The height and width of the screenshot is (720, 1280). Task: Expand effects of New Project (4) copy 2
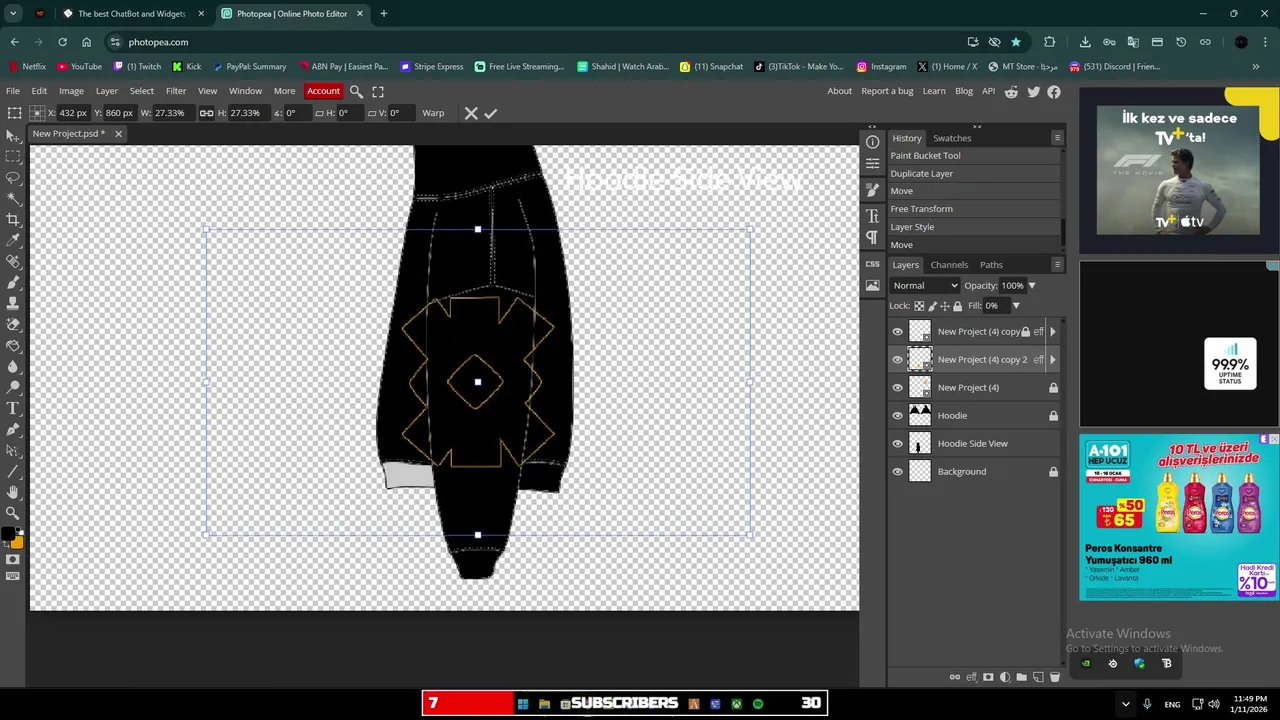pos(1052,360)
